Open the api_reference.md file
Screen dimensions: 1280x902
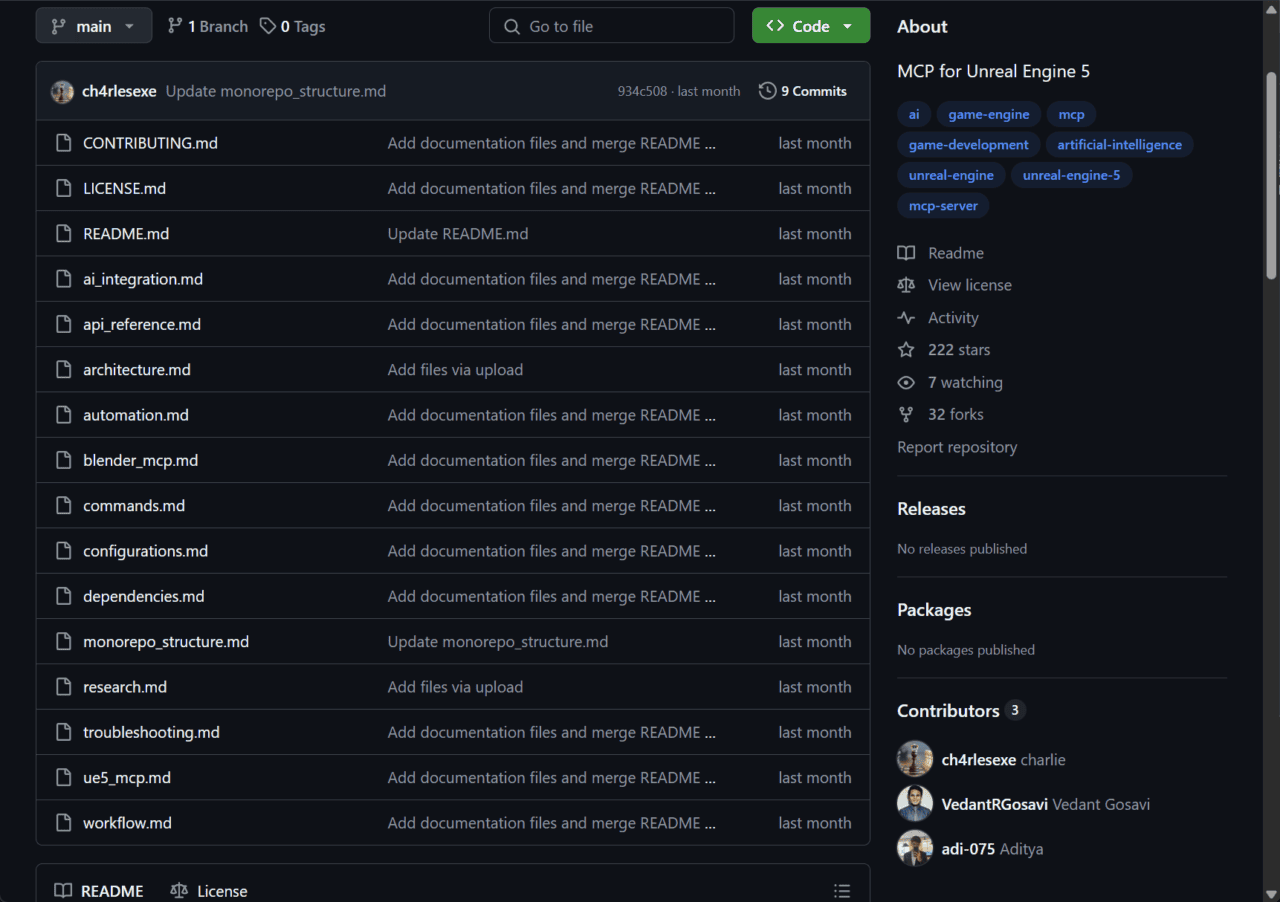pyautogui.click(x=142, y=324)
